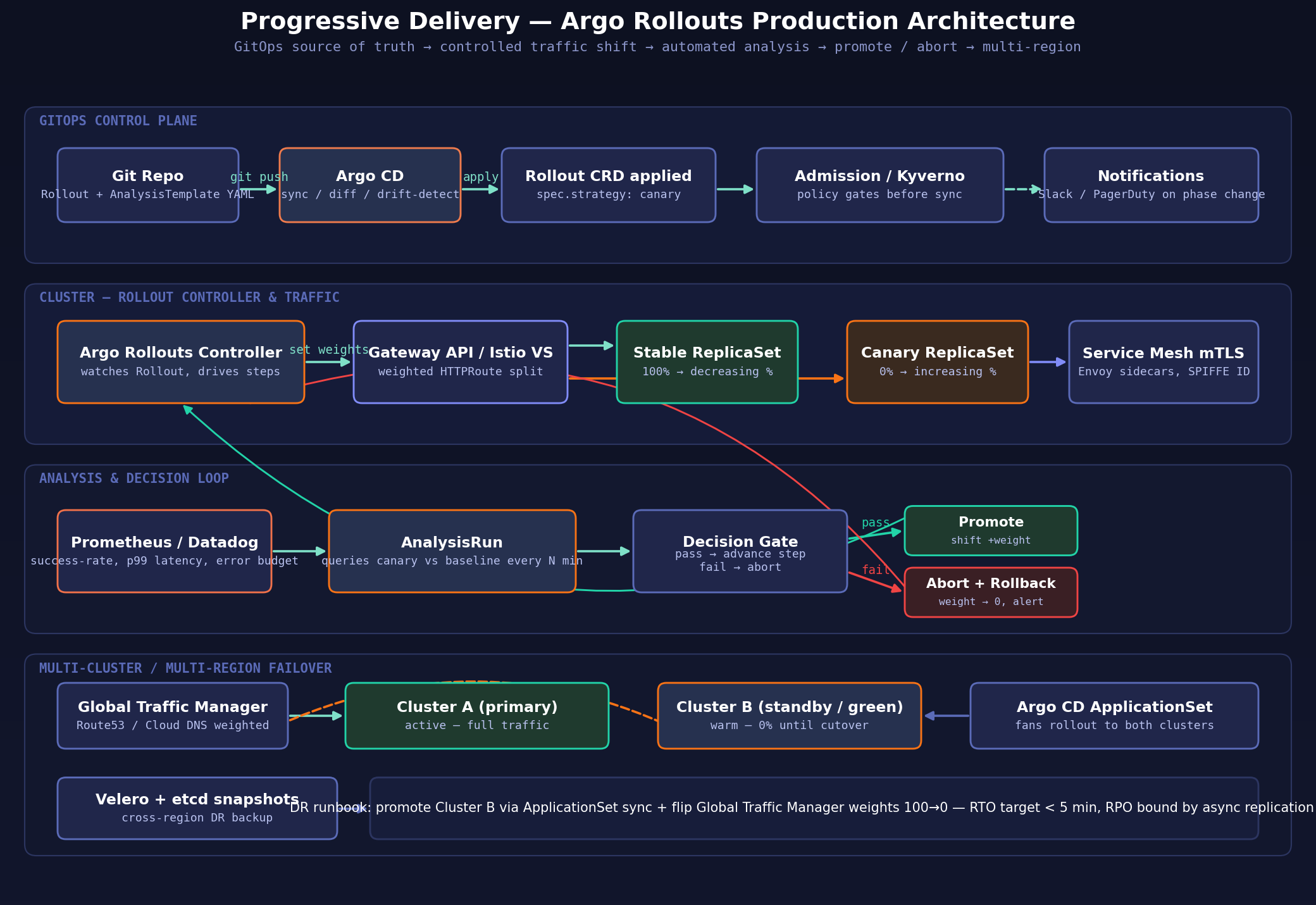The height and width of the screenshot is (905, 1316).
Task: Click the Prometheus / Datadog node
Action: (164, 551)
